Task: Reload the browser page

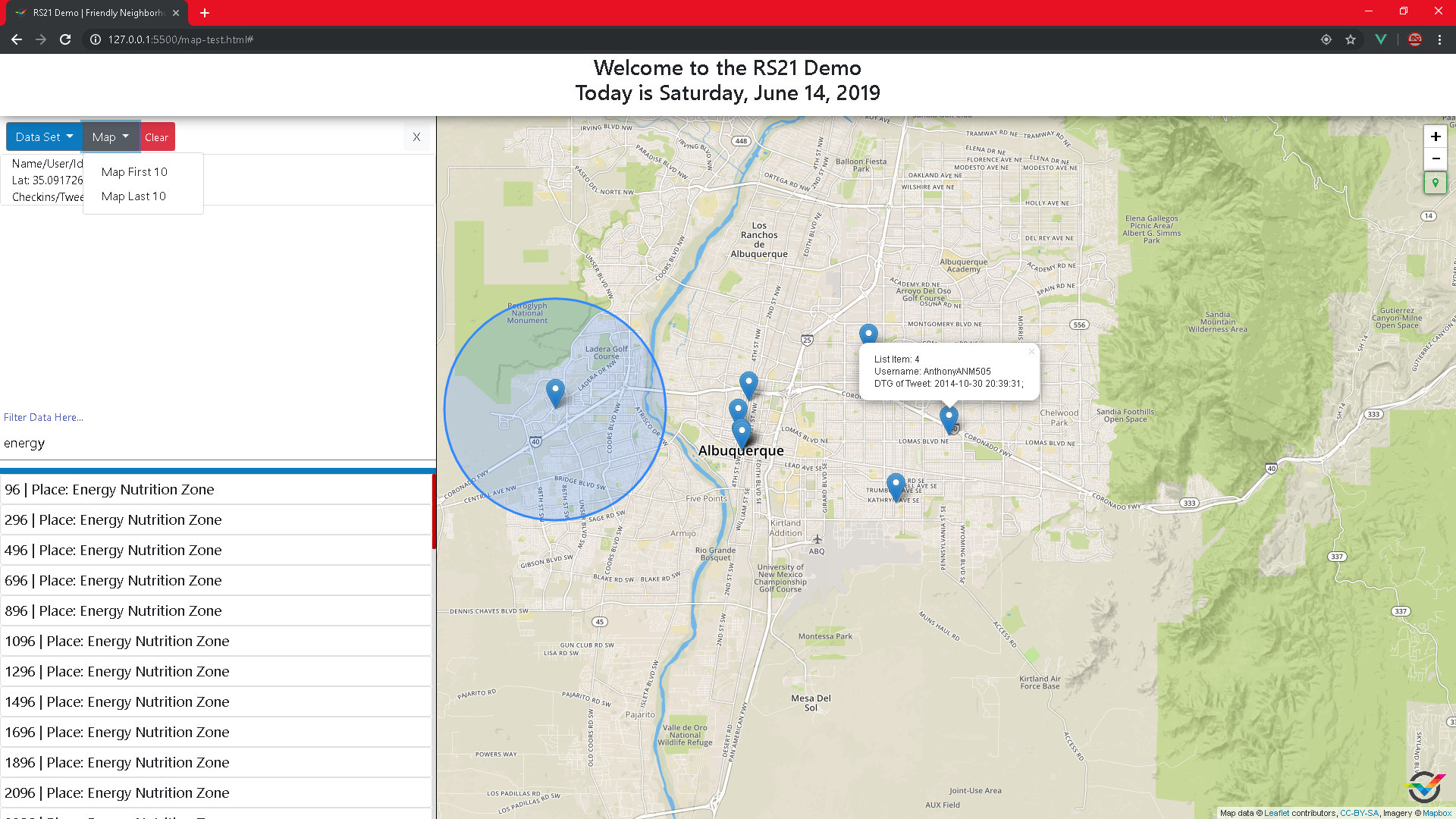Action: point(65,39)
